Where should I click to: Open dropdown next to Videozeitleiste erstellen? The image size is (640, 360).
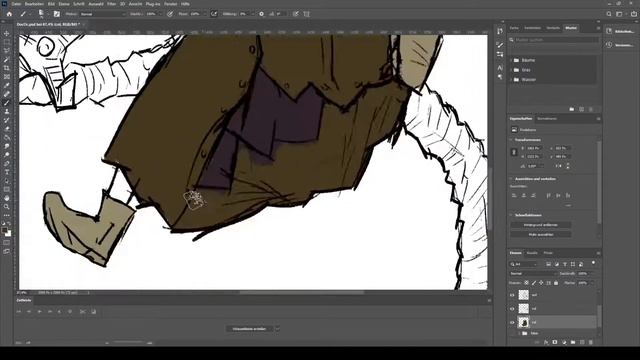pos(278,329)
